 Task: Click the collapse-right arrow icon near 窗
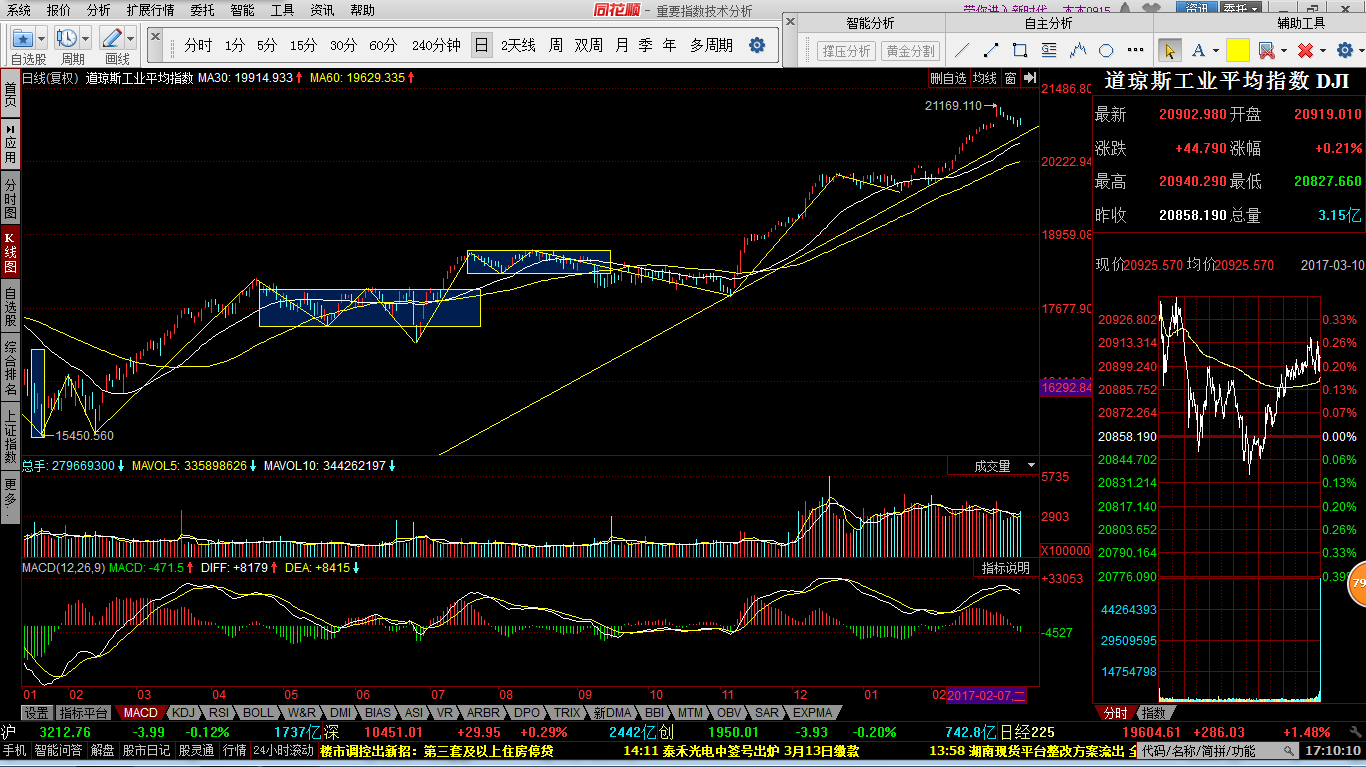click(1030, 78)
